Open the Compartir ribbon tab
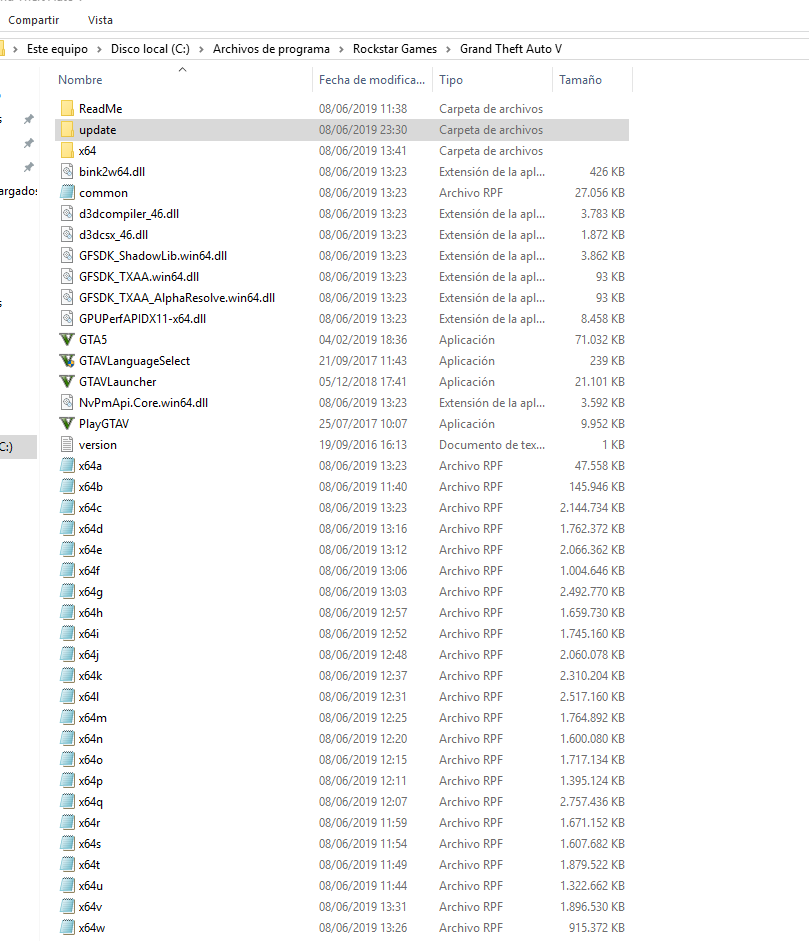This screenshot has height=941, width=809. tap(34, 20)
